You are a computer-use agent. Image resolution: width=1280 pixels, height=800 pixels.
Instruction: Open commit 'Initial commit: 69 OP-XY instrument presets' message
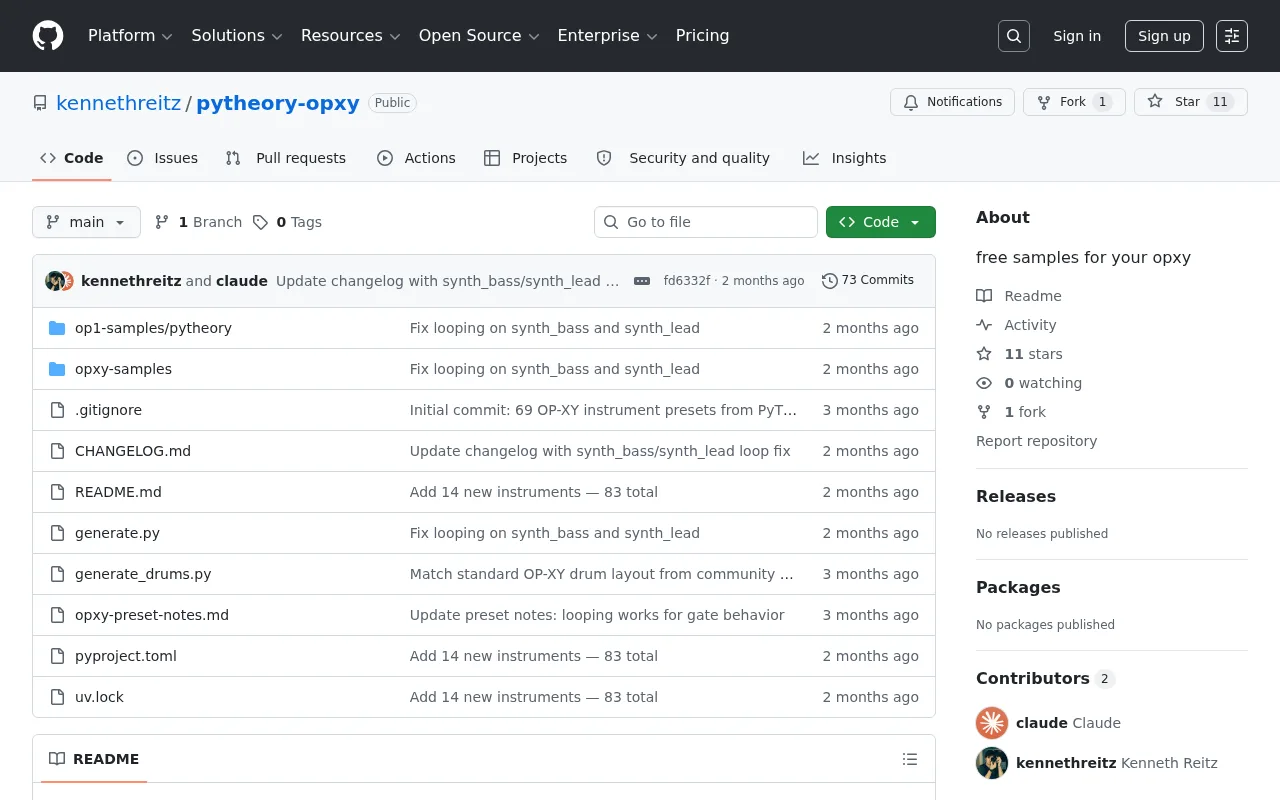604,410
